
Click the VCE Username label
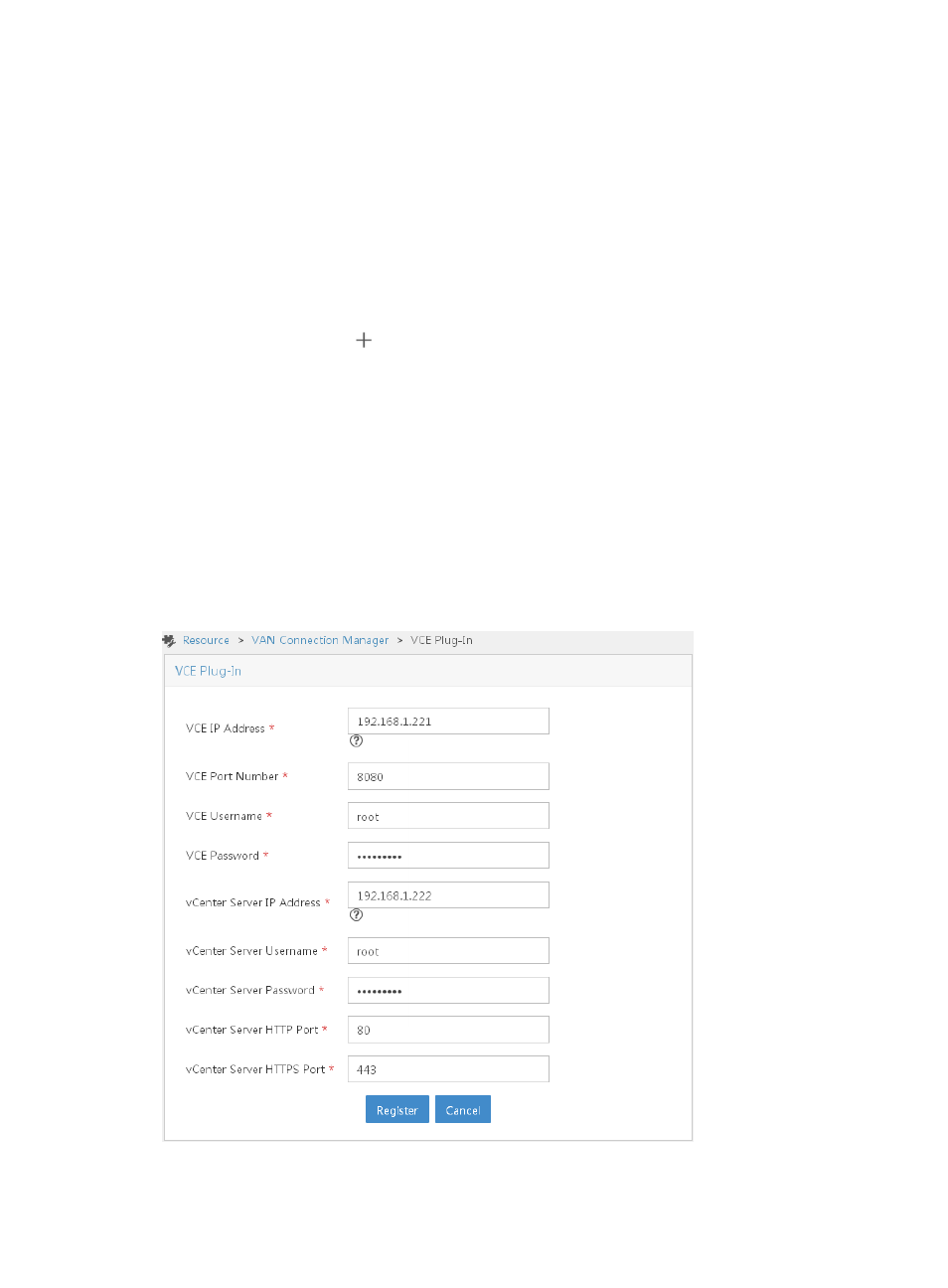(x=224, y=816)
